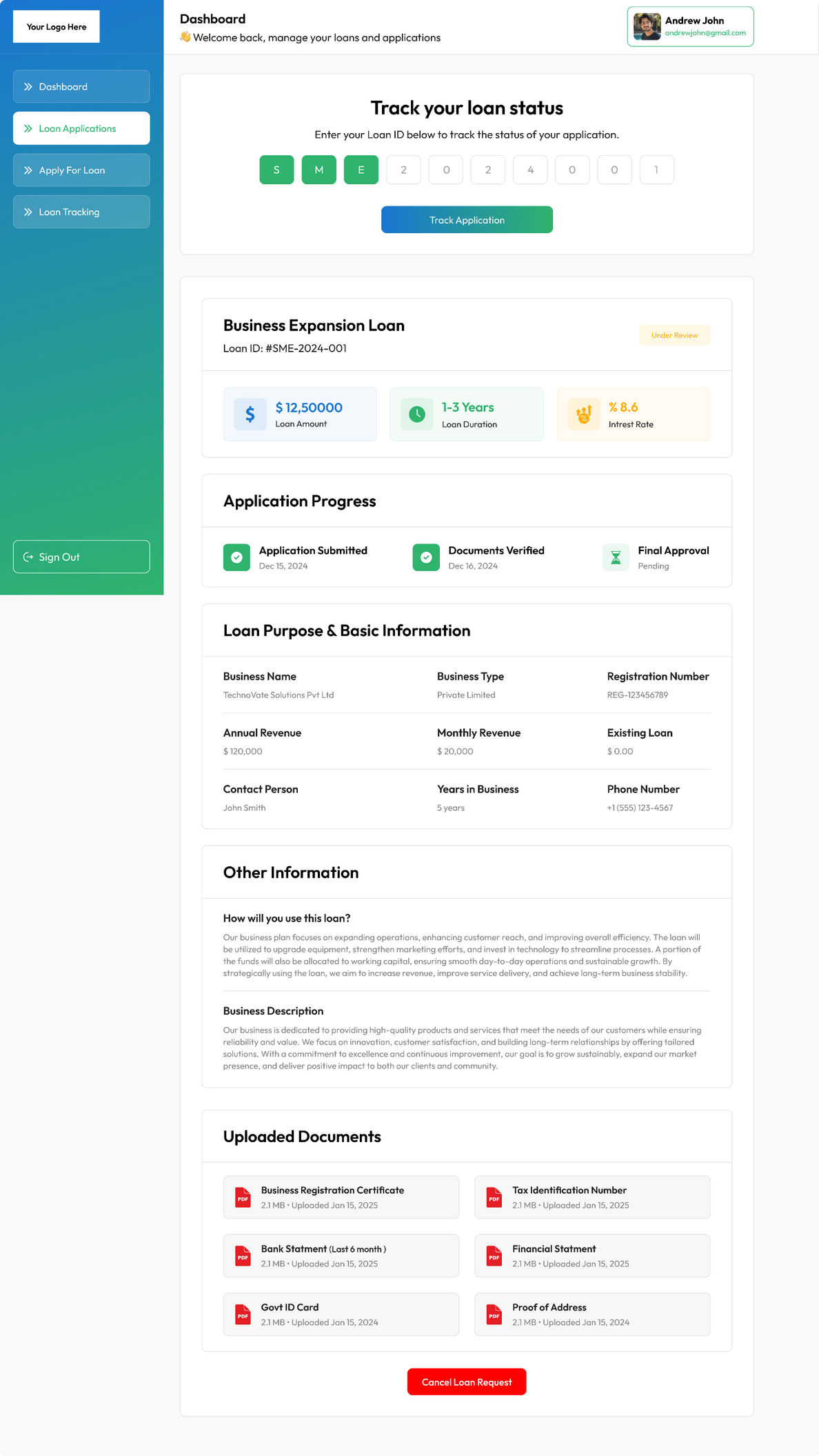Click the dollar sign Loan Amount icon

click(250, 415)
